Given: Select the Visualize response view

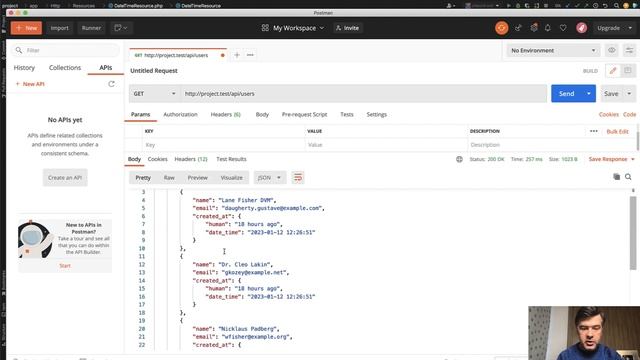Looking at the screenshot, I should click(231, 178).
